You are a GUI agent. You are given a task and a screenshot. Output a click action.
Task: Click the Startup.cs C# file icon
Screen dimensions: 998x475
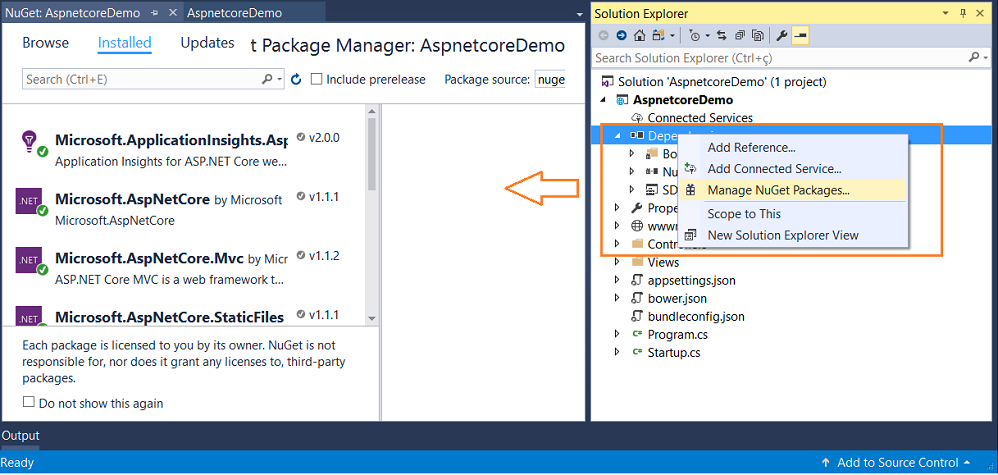[x=636, y=352]
